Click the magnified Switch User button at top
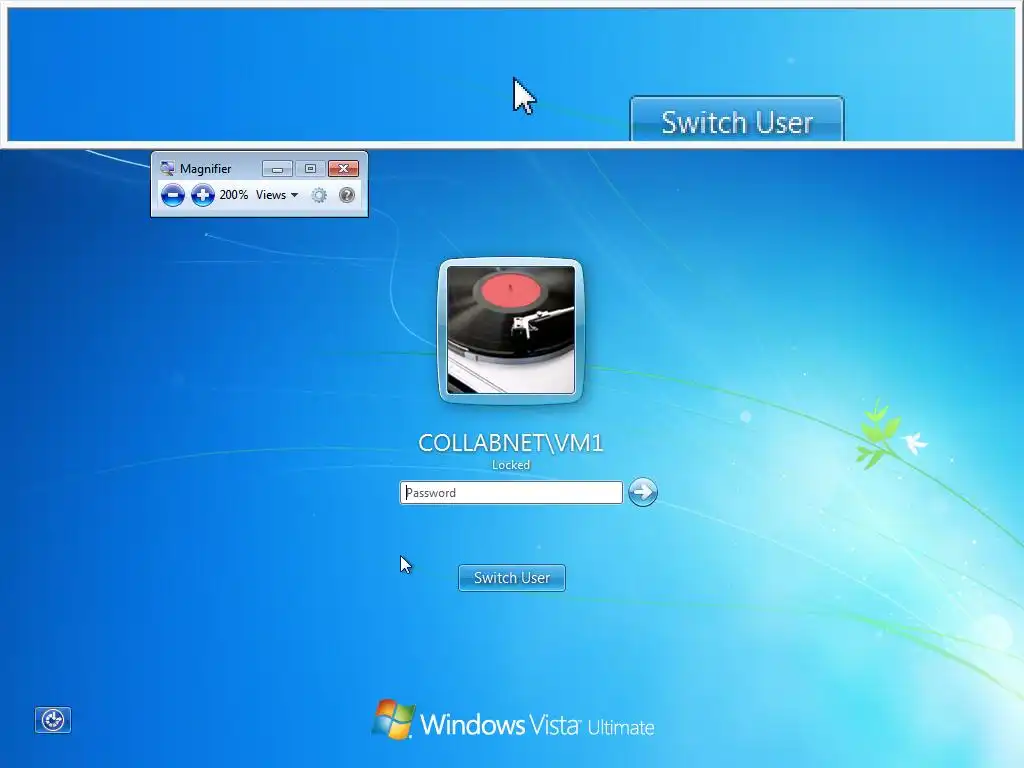The height and width of the screenshot is (768, 1024). [x=737, y=120]
